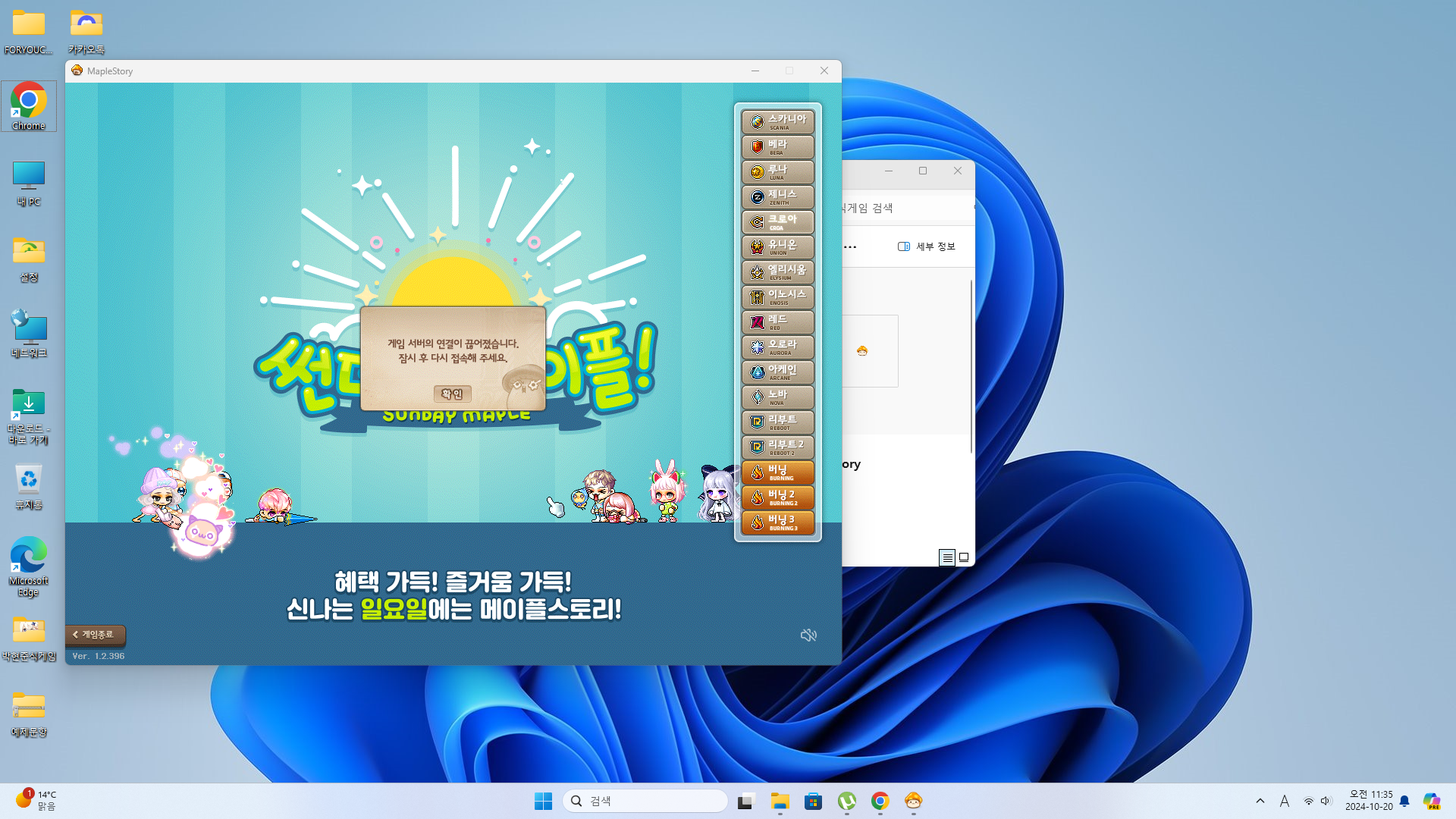Open the 내 PC desktop icon
This screenshot has height=819, width=1456.
coord(29,183)
